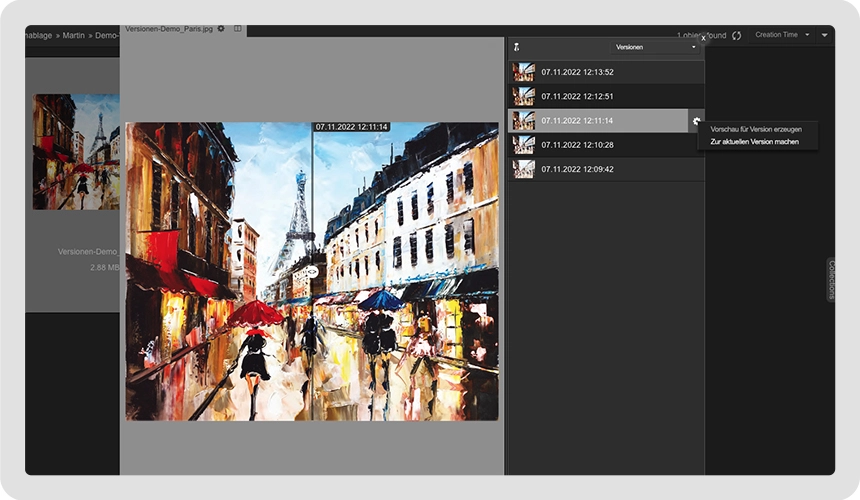Open the Versionen dropdown

656,47
